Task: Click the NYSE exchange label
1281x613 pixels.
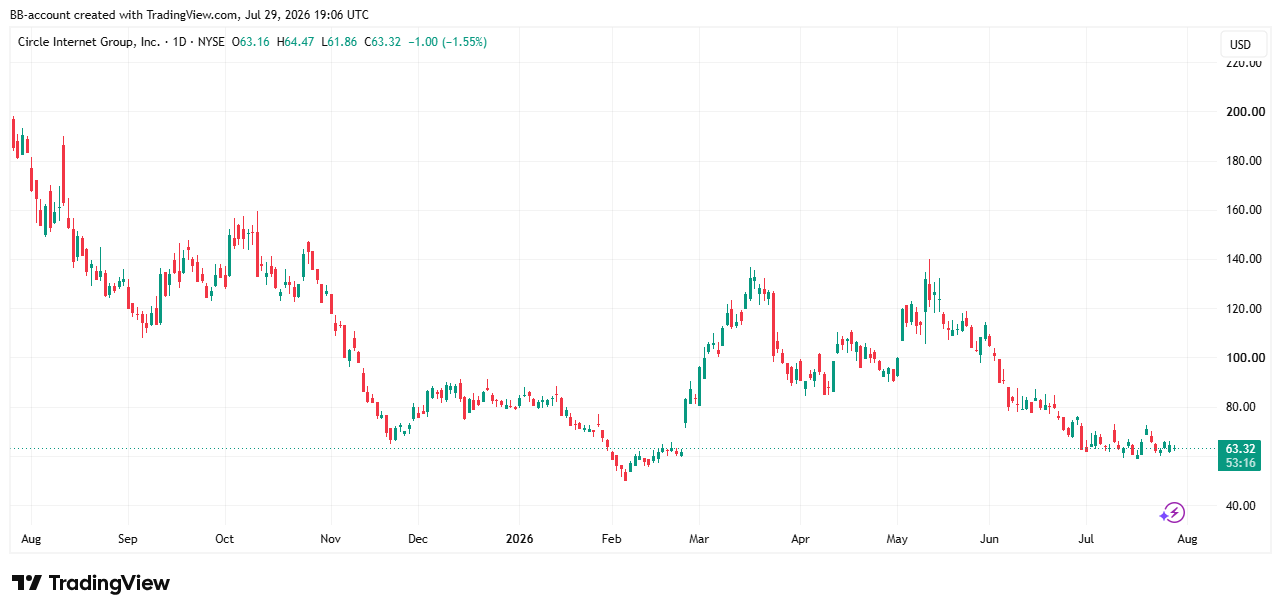Action: [209, 42]
